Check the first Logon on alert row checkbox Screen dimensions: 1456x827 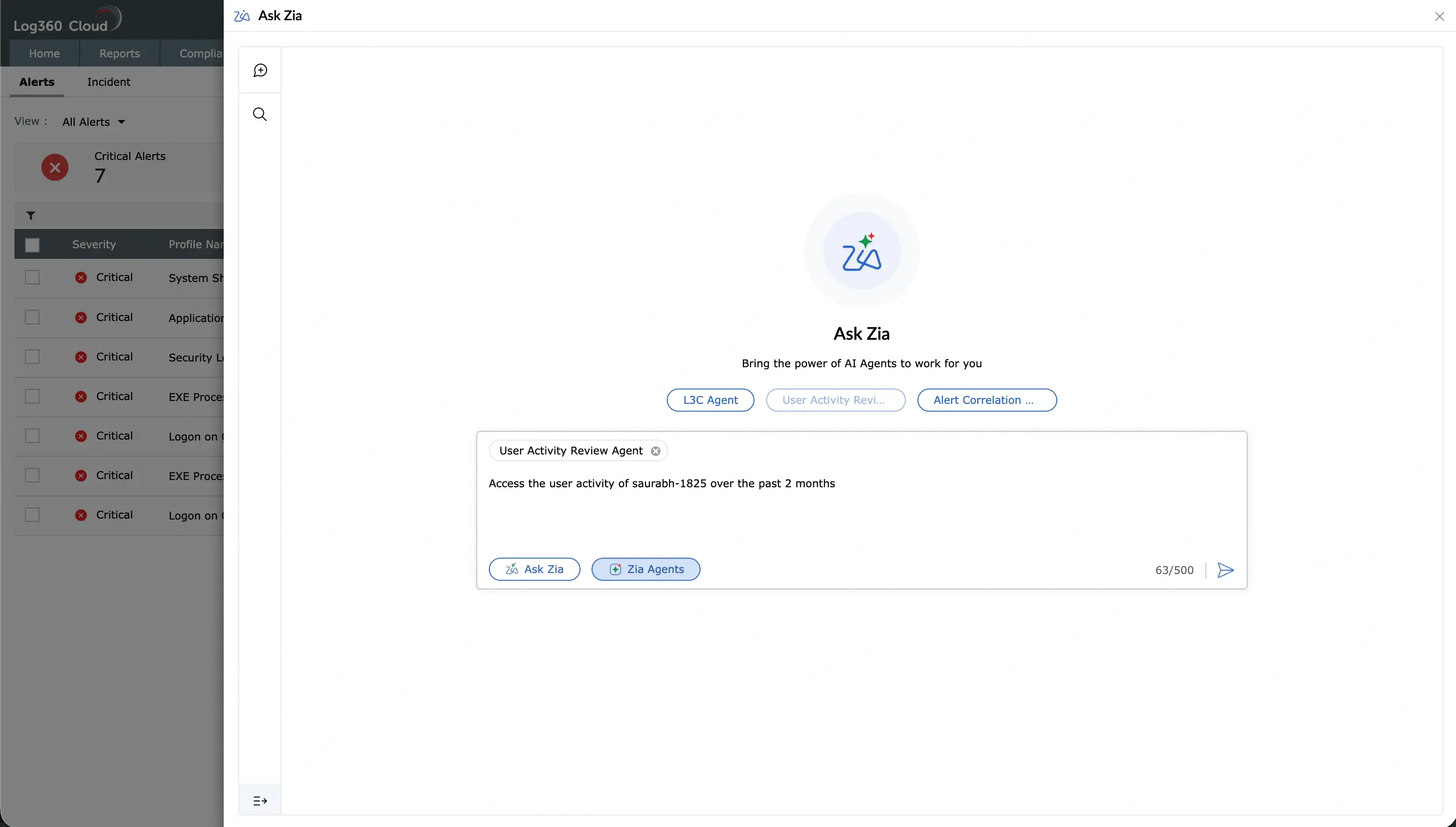click(x=32, y=436)
